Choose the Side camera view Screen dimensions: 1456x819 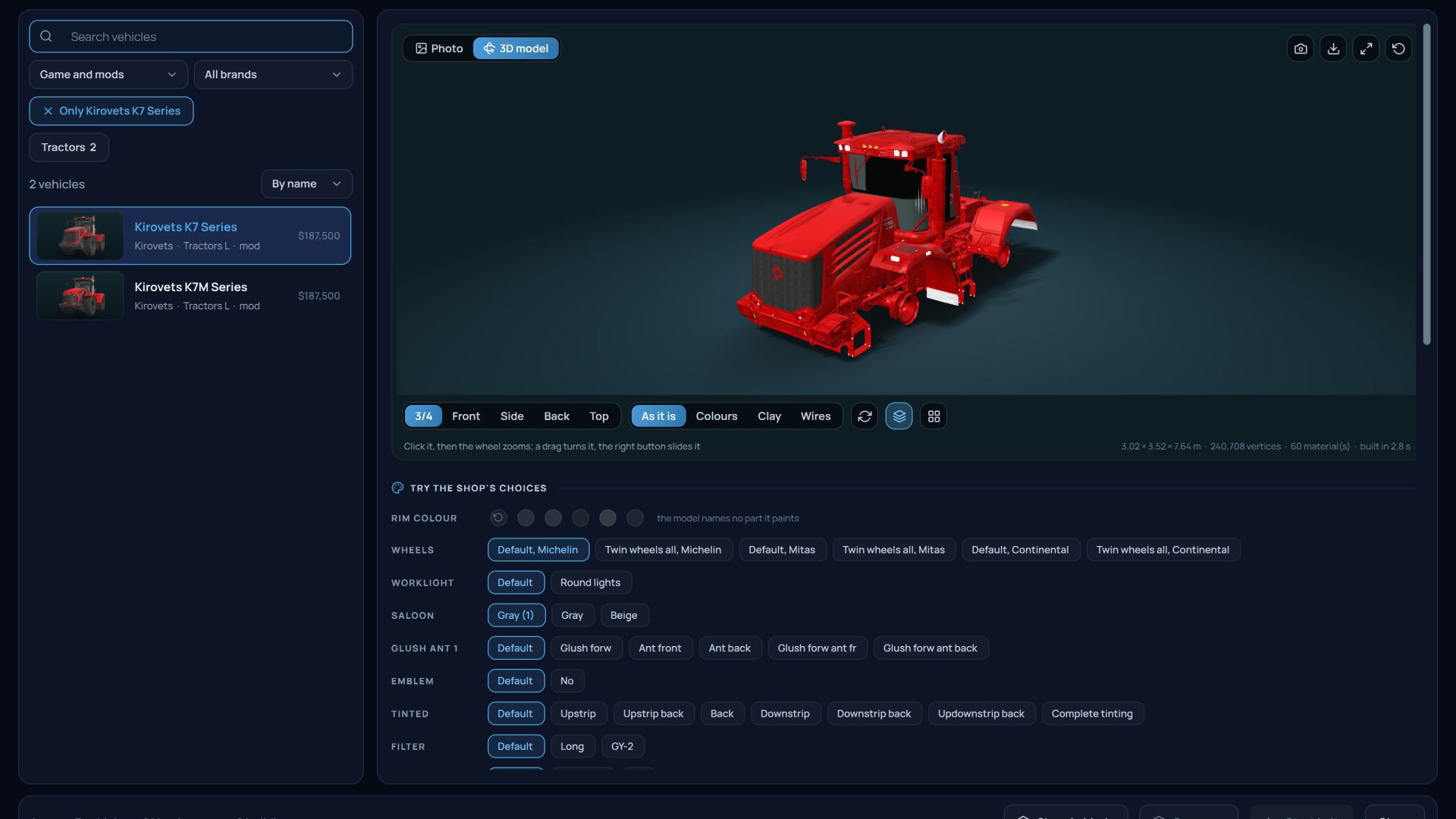click(x=512, y=416)
